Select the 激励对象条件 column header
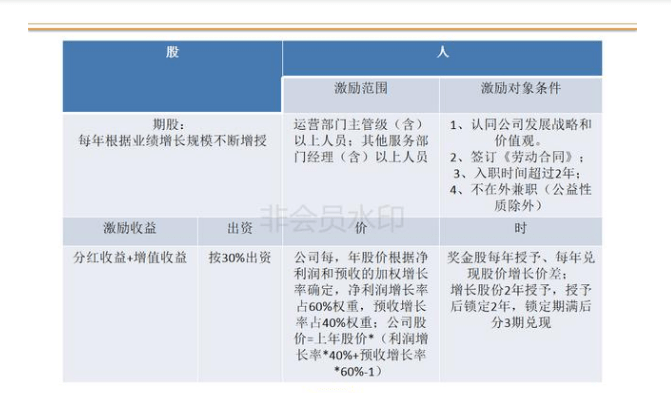This screenshot has width=671, height=393. pos(521,95)
